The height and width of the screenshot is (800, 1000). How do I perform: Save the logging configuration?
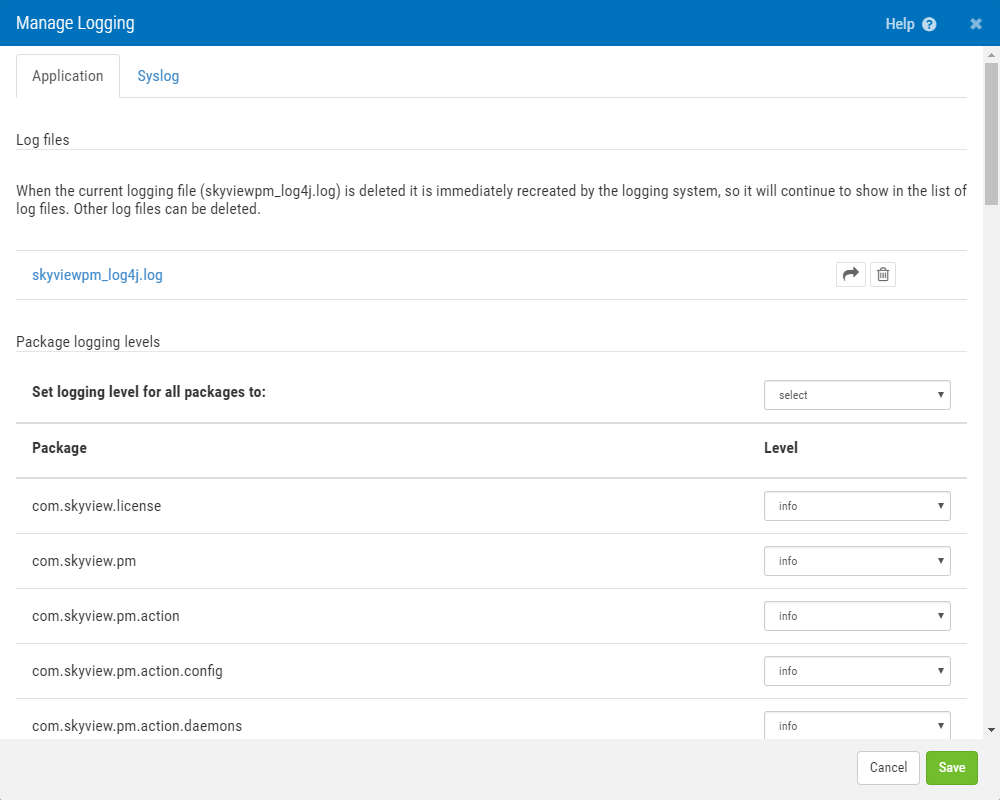[951, 768]
